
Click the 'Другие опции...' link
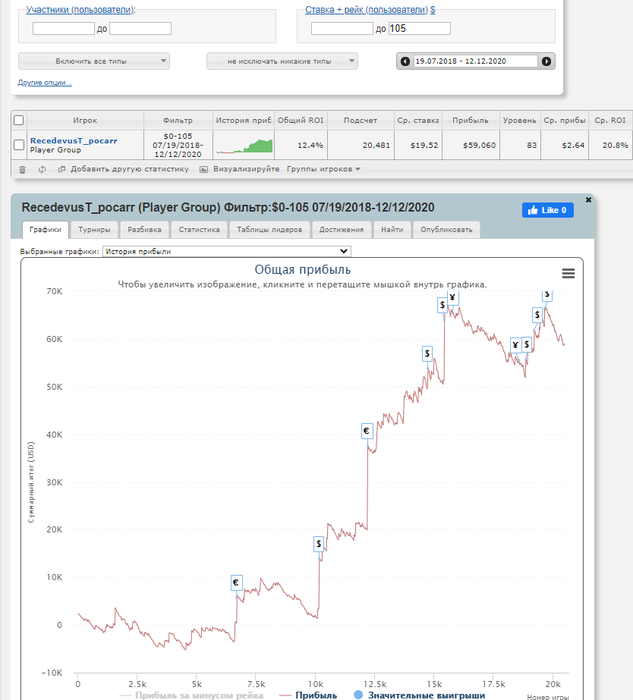45,83
